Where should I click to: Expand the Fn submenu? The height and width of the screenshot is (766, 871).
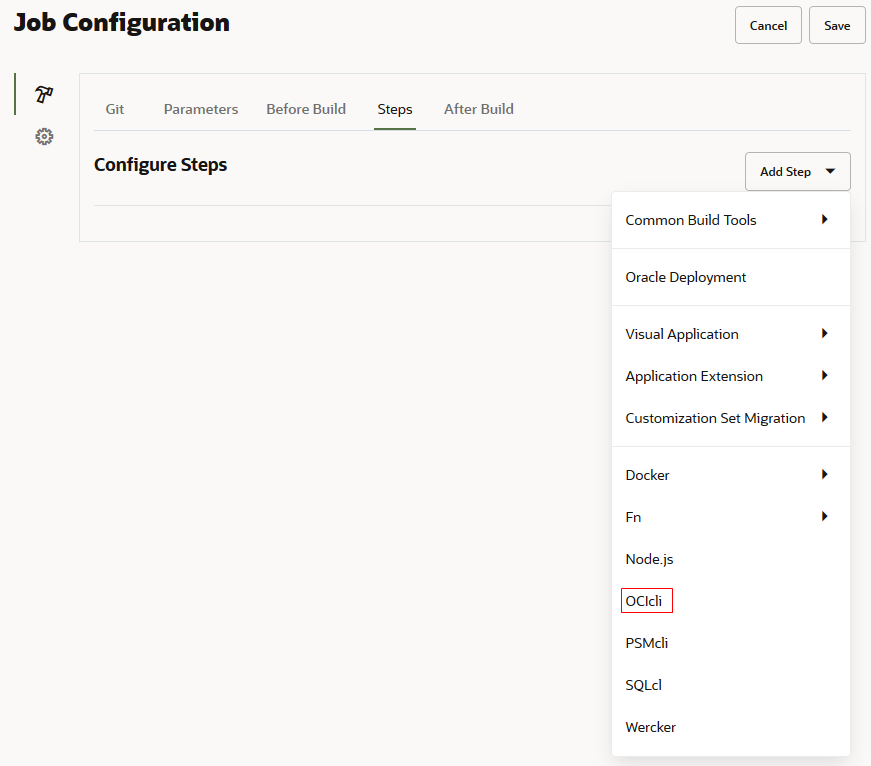click(x=633, y=517)
